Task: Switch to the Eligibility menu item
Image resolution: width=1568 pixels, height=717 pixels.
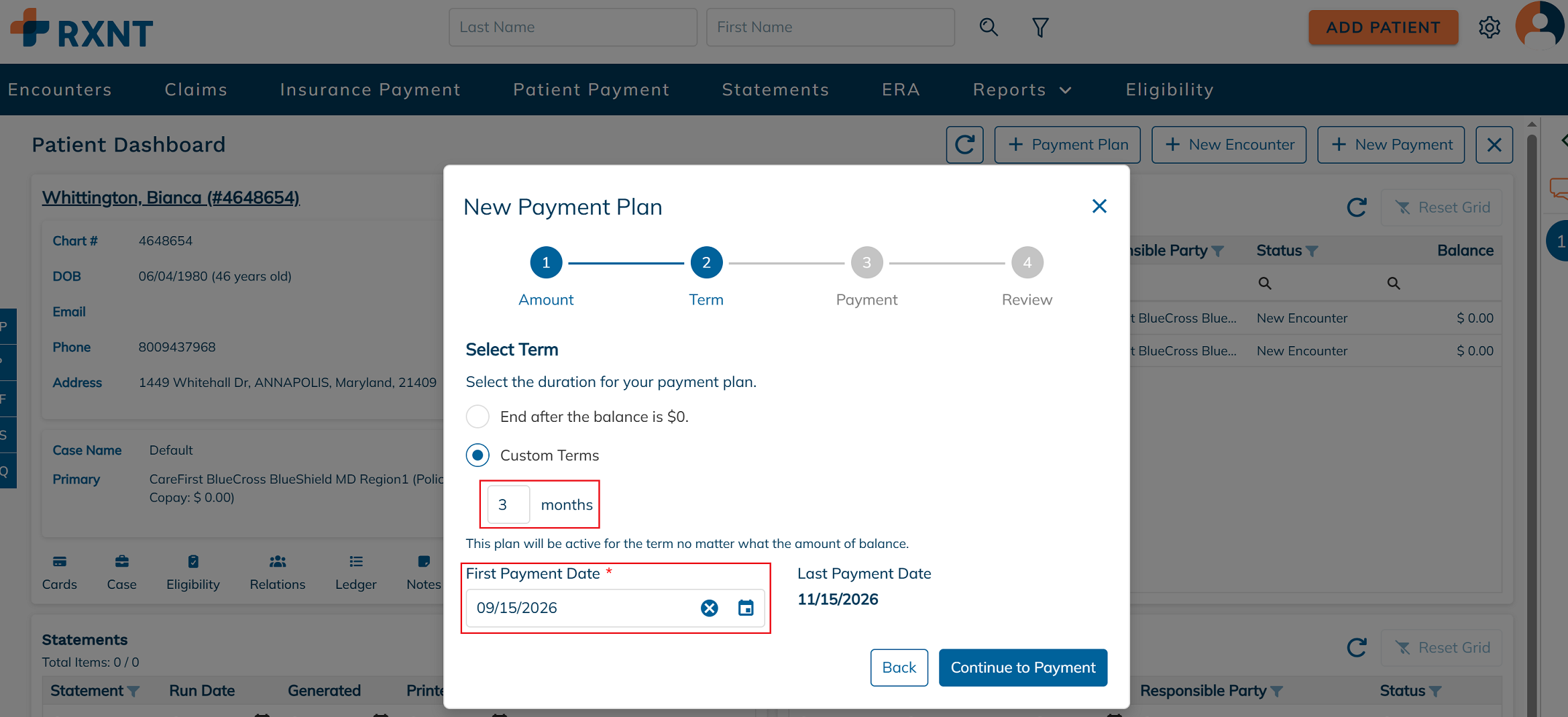Action: coord(1170,89)
